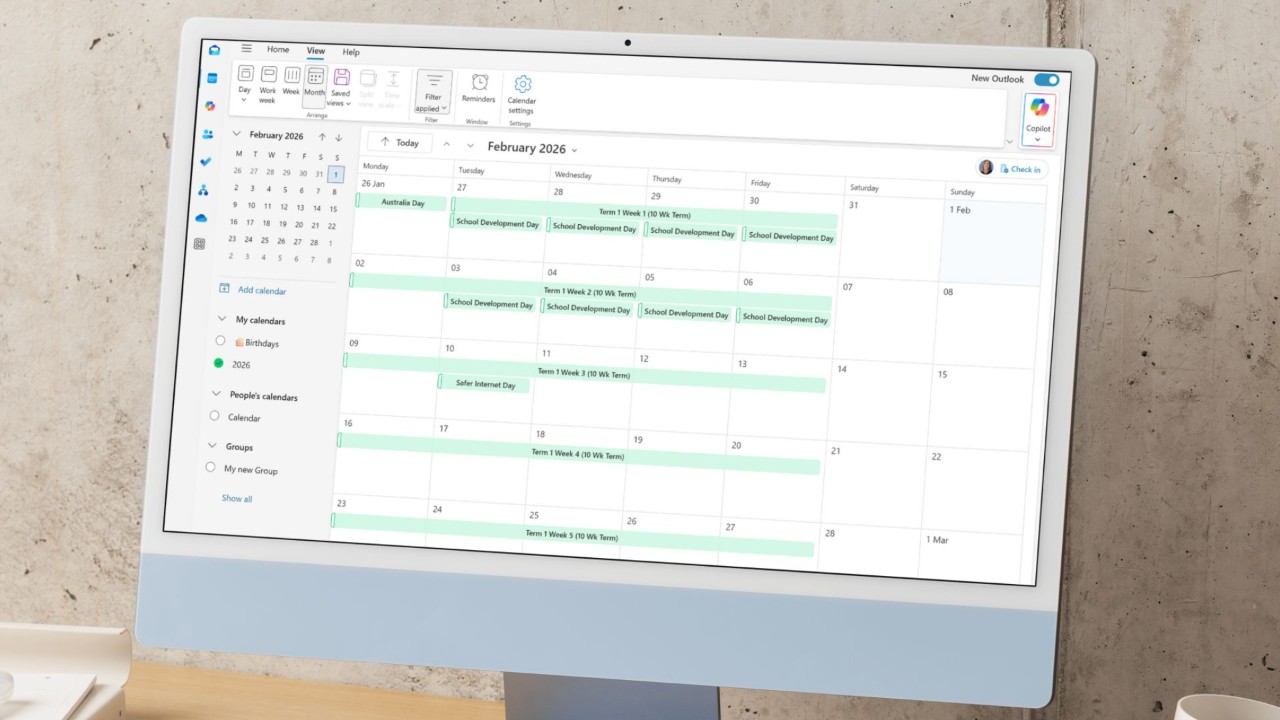Screen dimensions: 1280x720
Task: Expand the ribbon collapse chevron
Action: 1009,141
